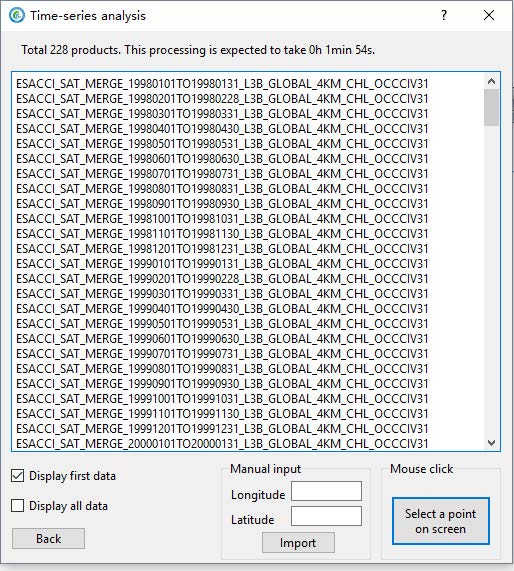Click the app icon in title bar
Viewport: 514px width, 571px height.
(17, 15)
